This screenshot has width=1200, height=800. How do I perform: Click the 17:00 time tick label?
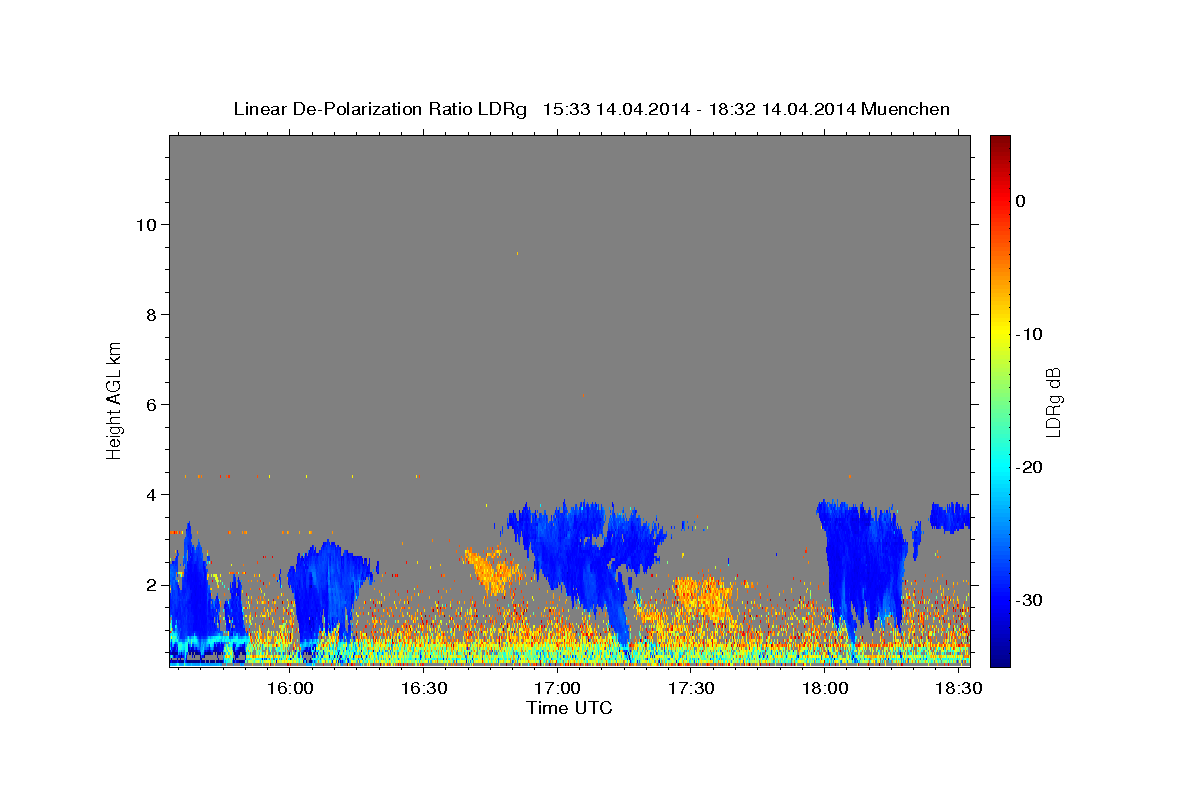[557, 688]
